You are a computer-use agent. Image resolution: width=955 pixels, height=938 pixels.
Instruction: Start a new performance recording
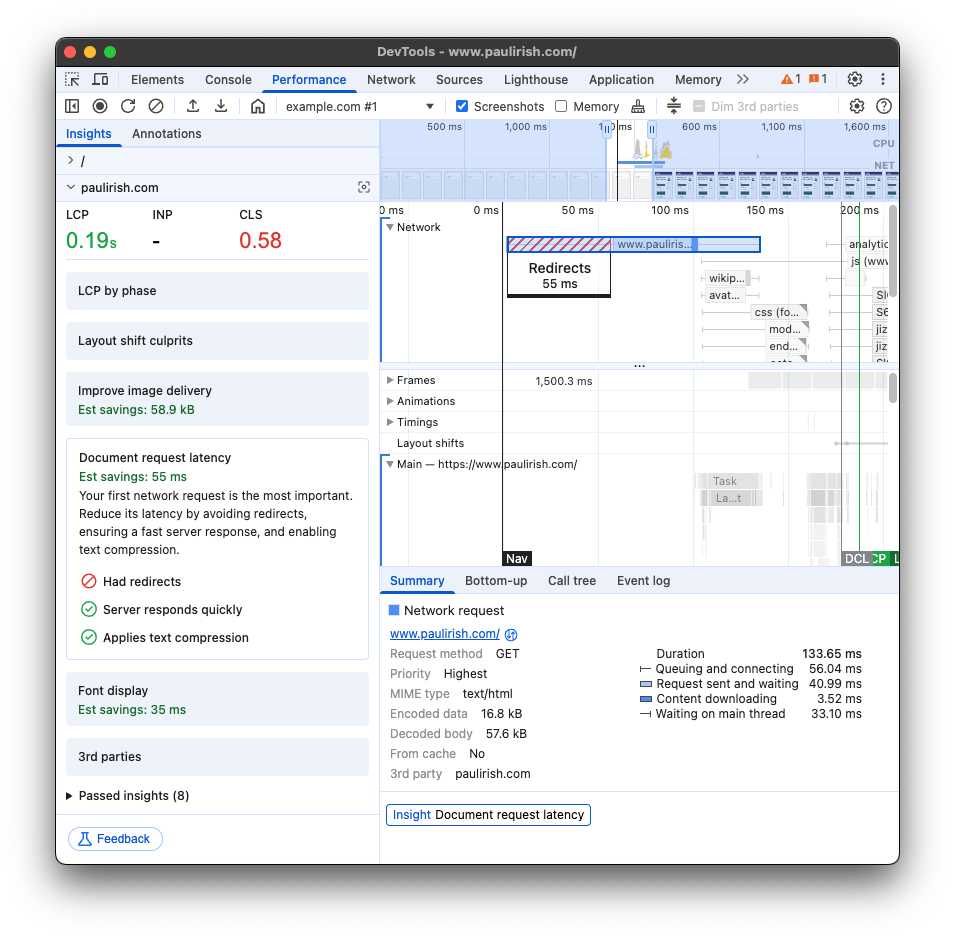point(100,106)
